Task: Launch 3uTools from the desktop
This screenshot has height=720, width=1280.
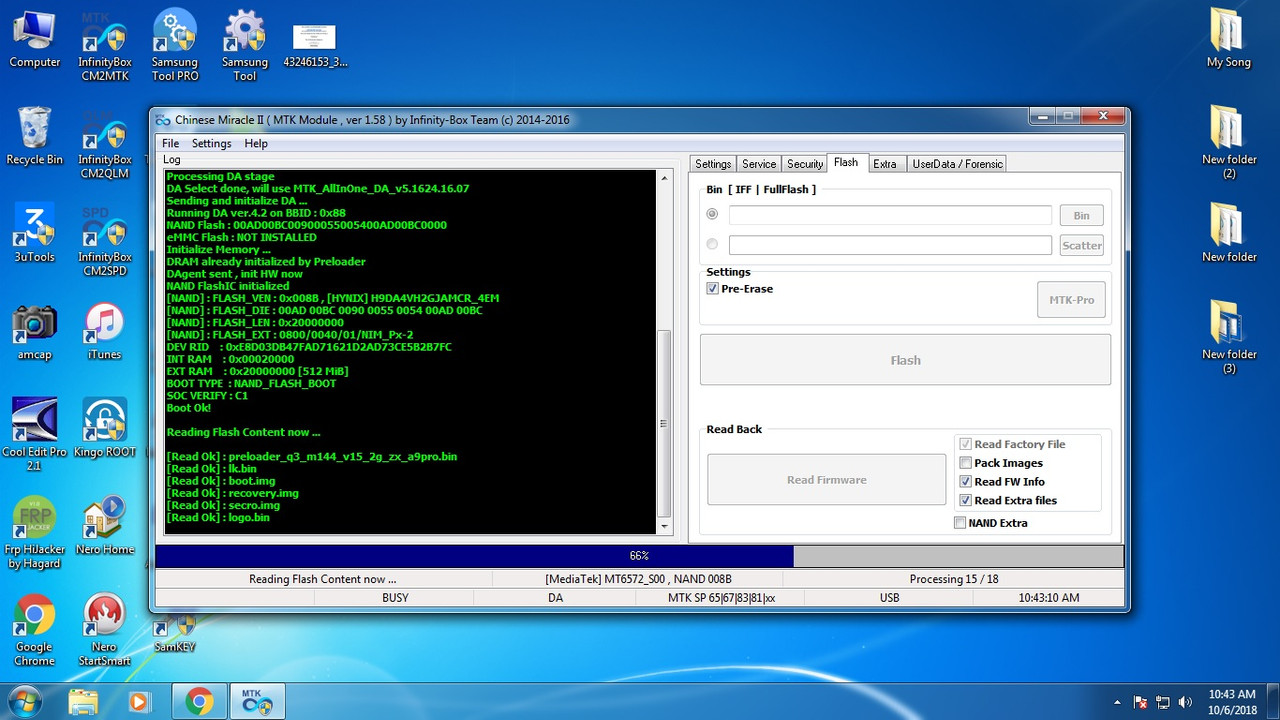Action: pos(35,233)
